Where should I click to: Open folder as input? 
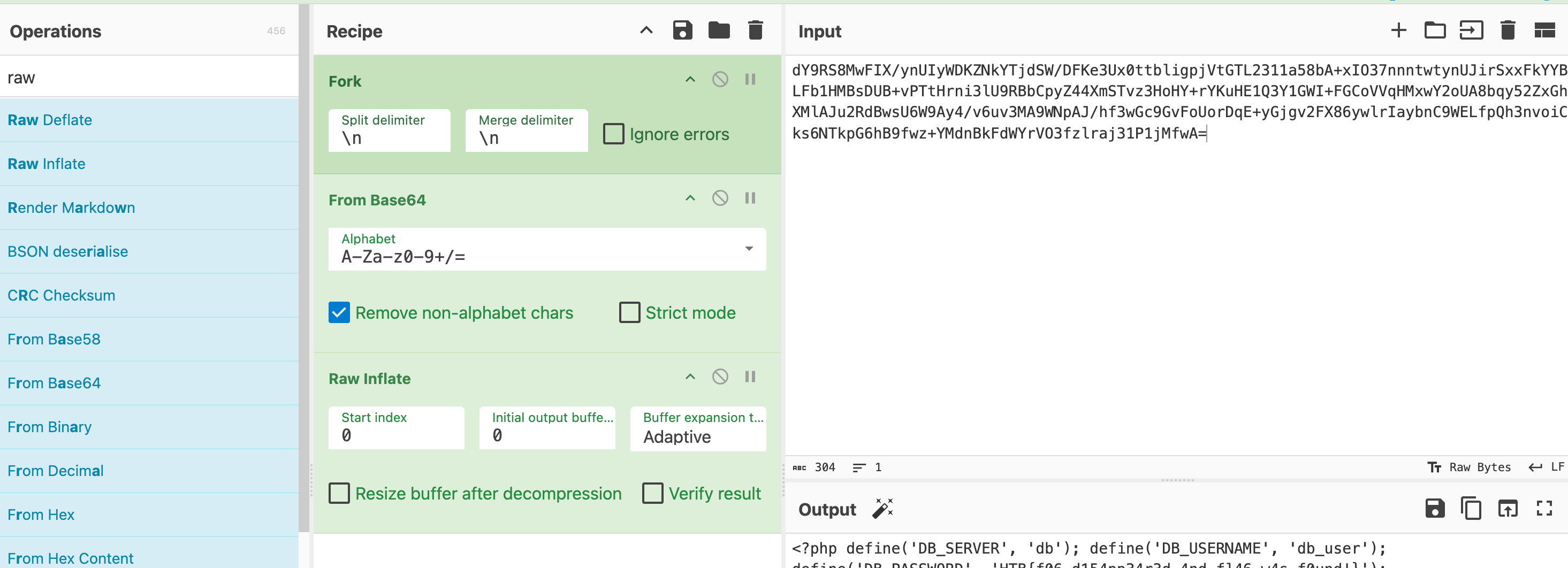pyautogui.click(x=1435, y=30)
